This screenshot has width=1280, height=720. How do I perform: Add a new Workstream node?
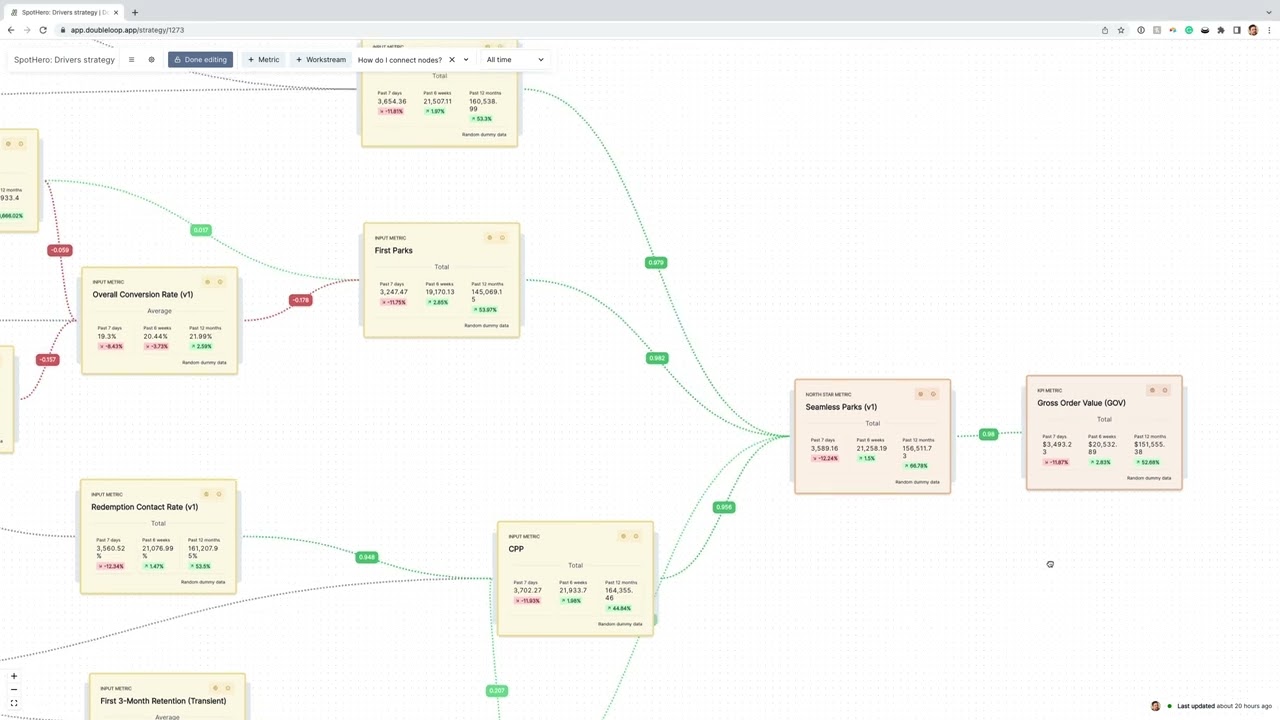(321, 60)
